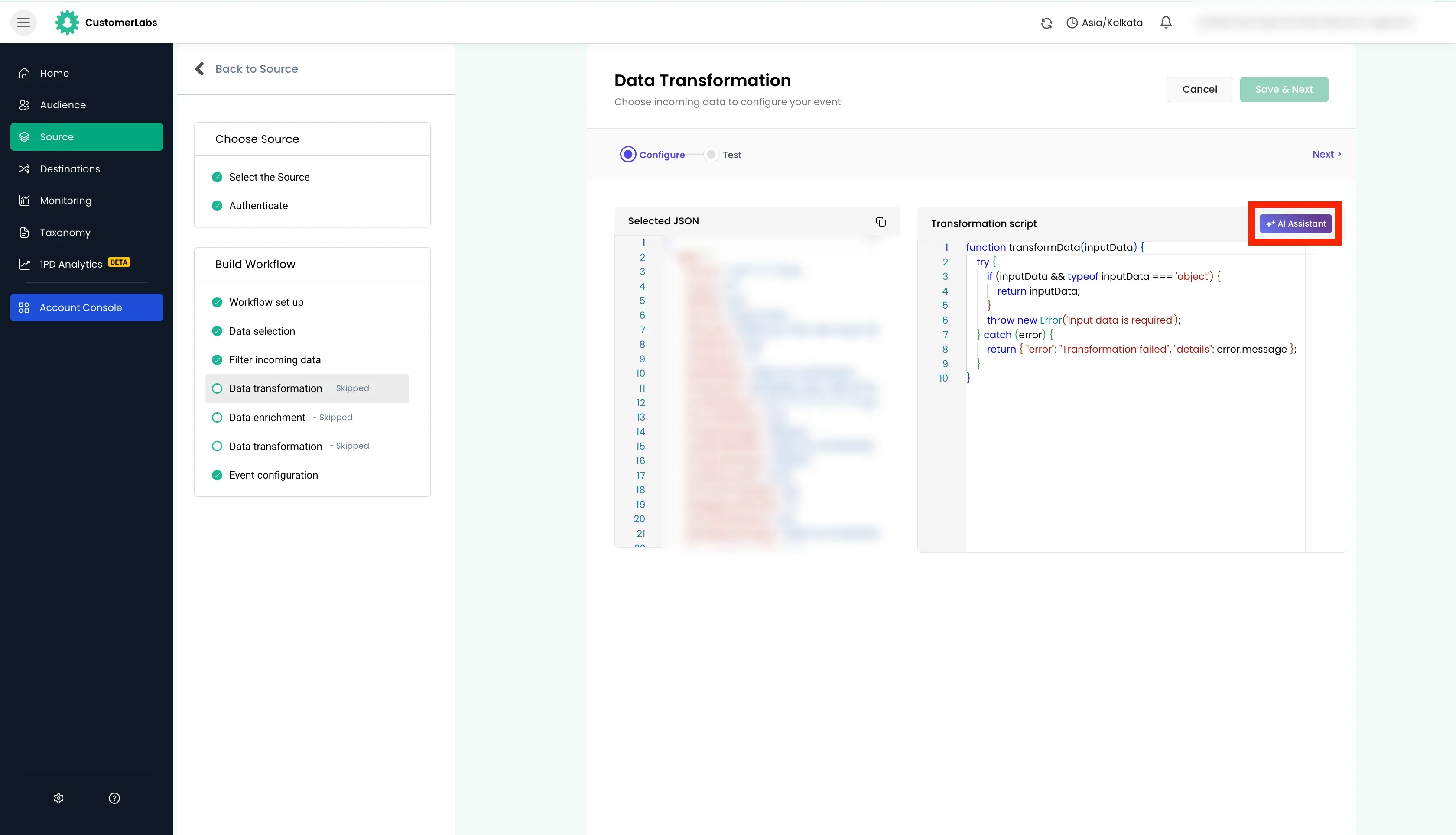Select the highlighted Data transformation step

307,389
